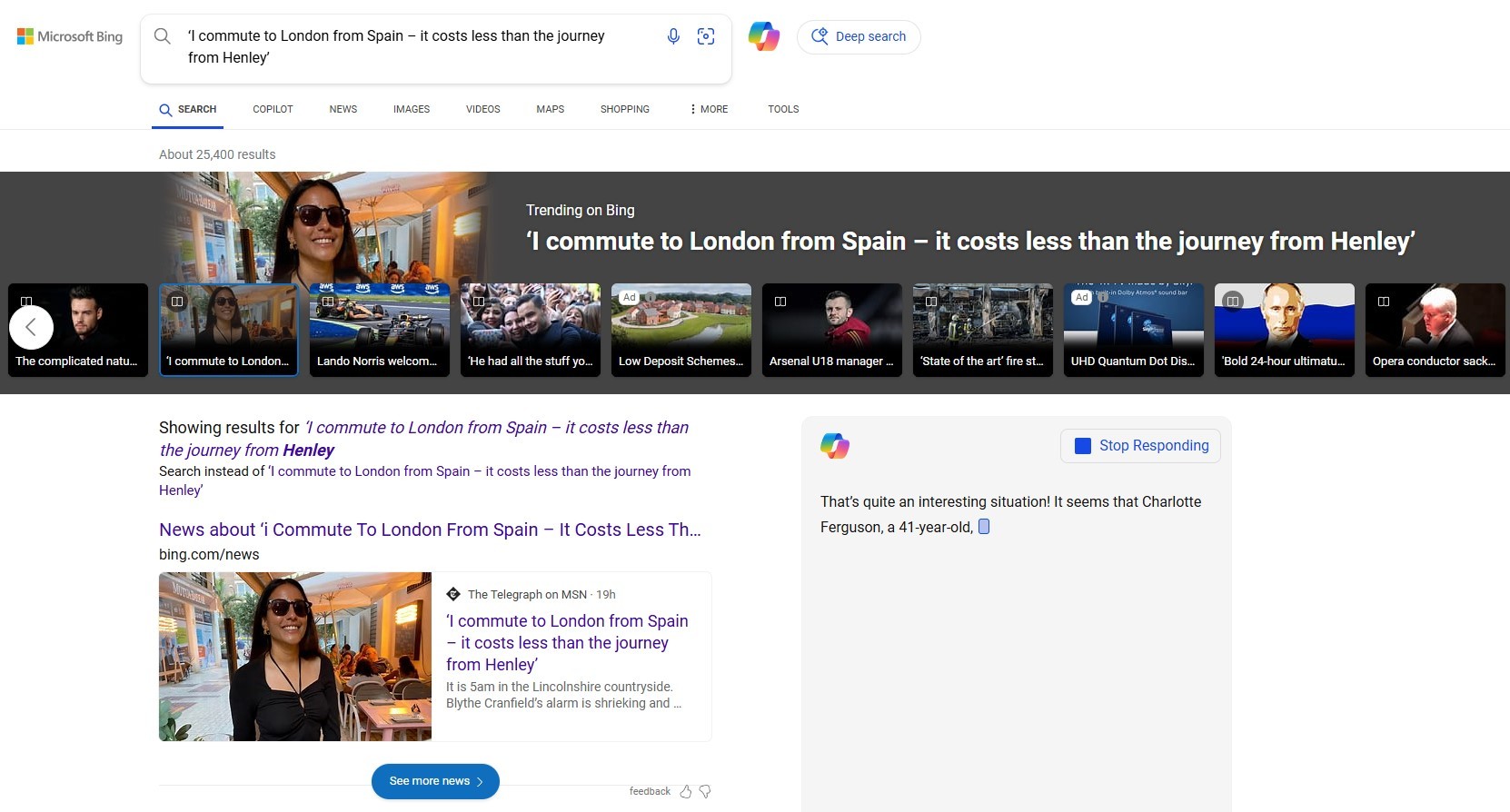Click the 'Trending on Bing' label

(x=581, y=210)
